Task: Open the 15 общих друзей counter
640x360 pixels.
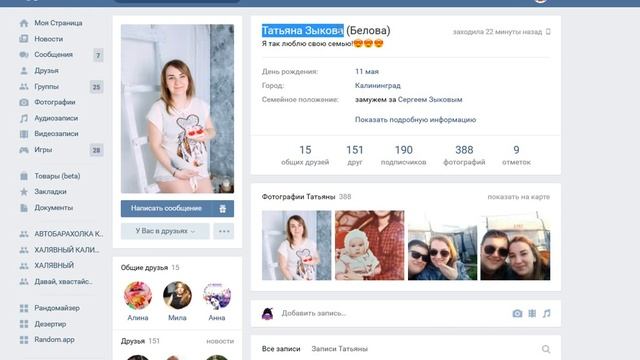Action: 305,156
